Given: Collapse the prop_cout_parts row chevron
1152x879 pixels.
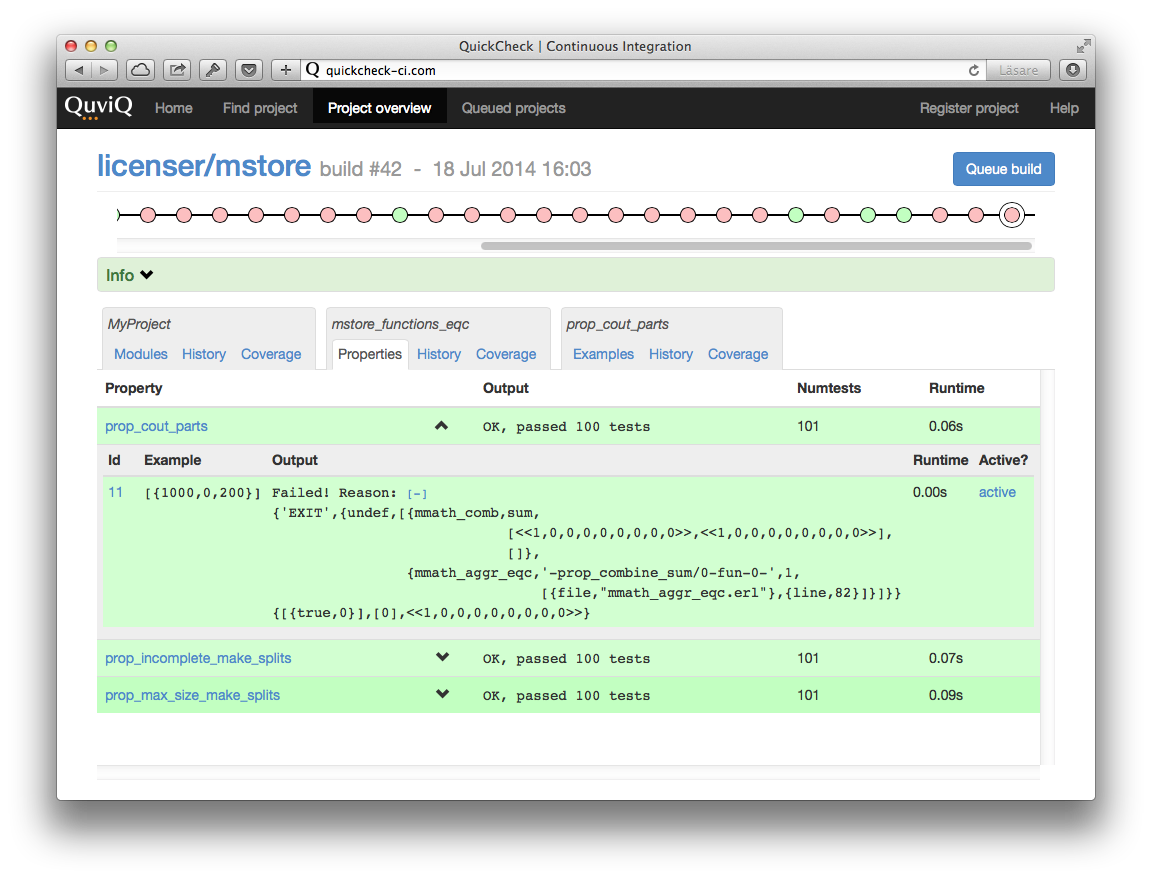Looking at the screenshot, I should tap(441, 426).
